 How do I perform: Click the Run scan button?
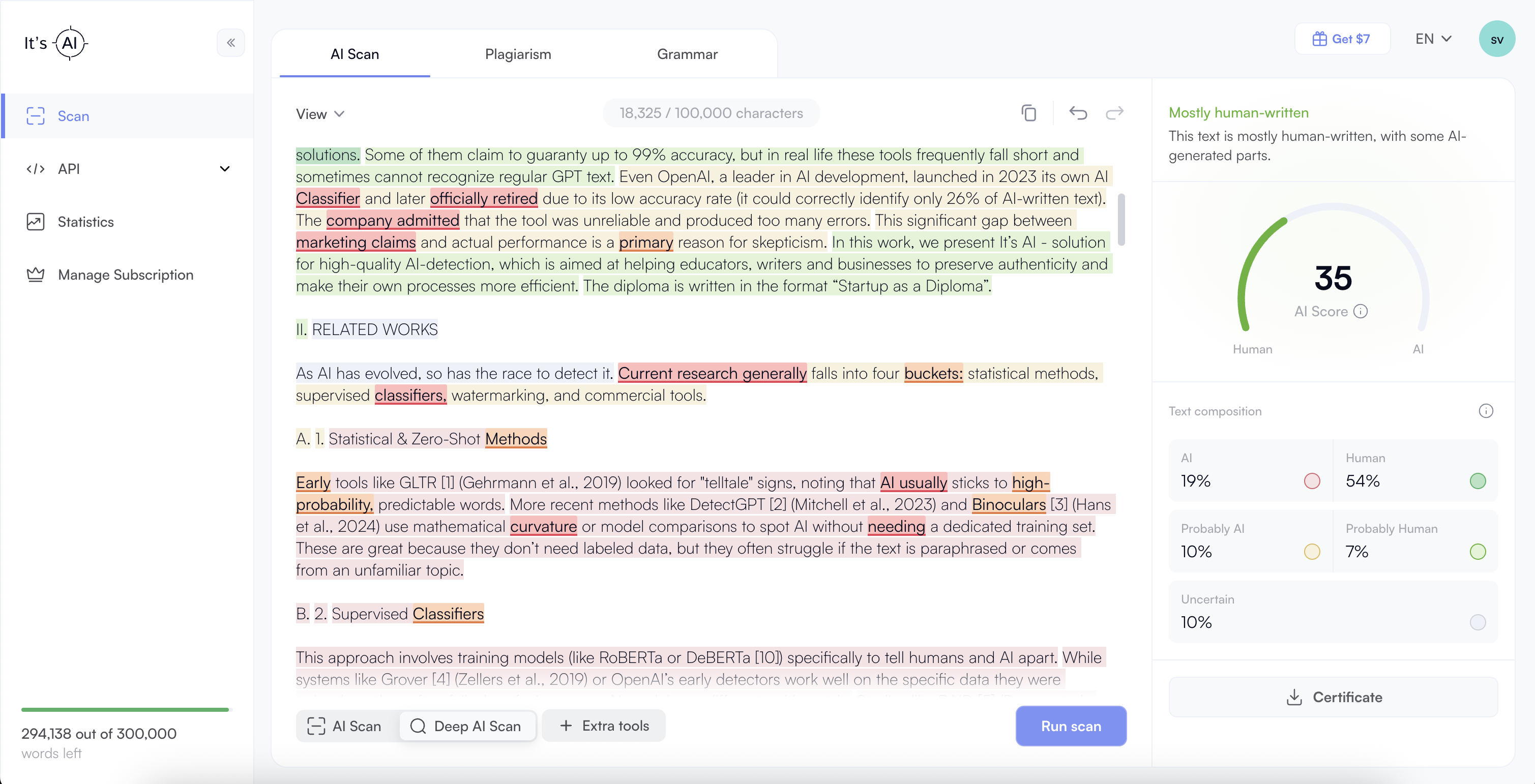pyautogui.click(x=1071, y=726)
